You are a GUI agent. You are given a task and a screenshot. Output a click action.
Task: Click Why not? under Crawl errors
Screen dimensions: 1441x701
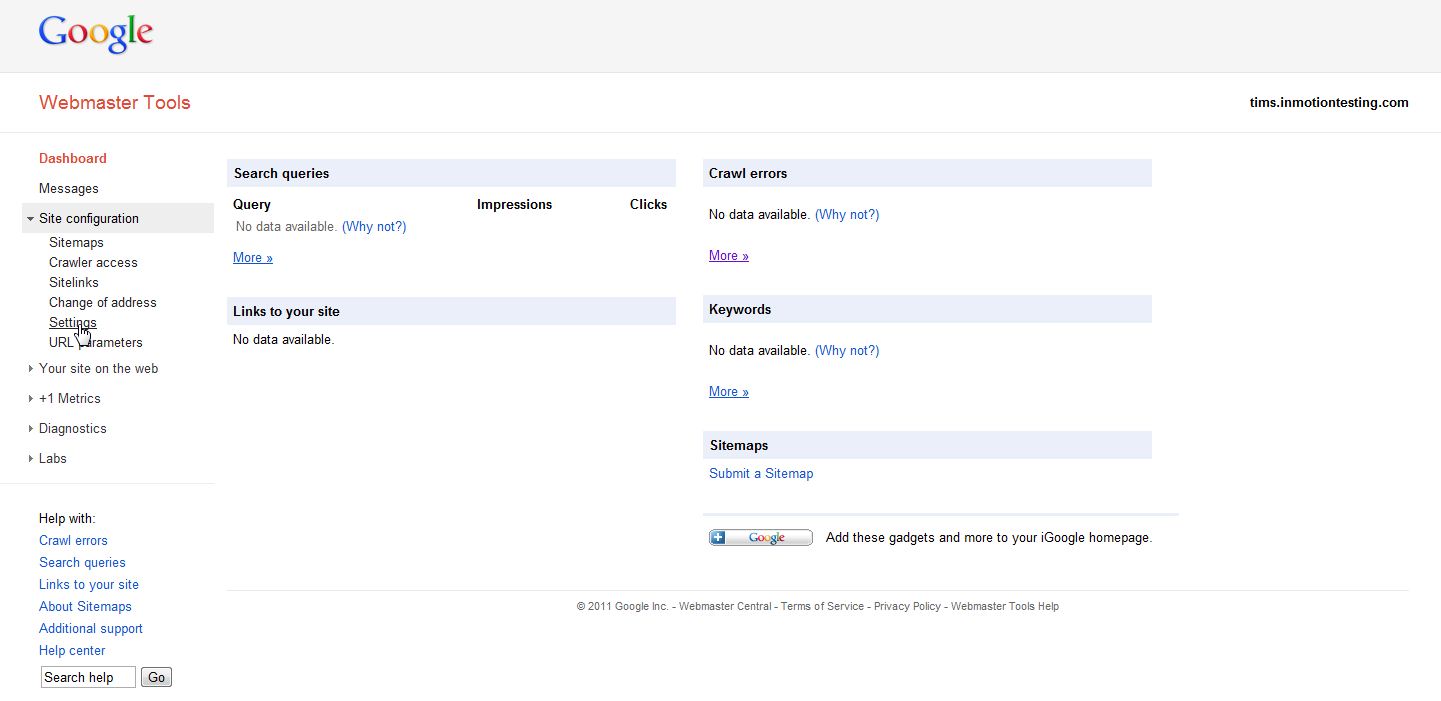(847, 214)
